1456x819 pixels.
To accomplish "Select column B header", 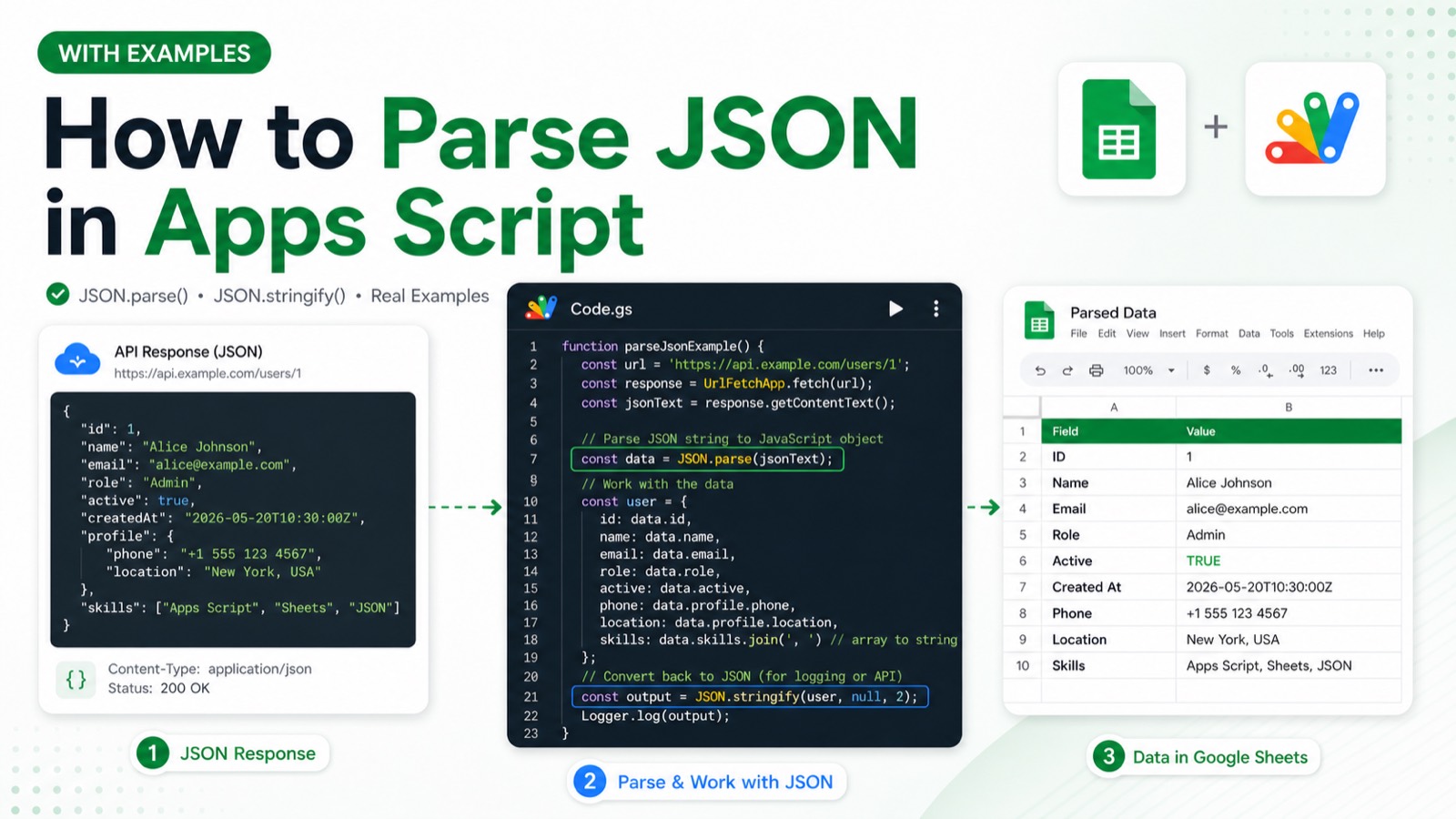I will coord(1289,407).
